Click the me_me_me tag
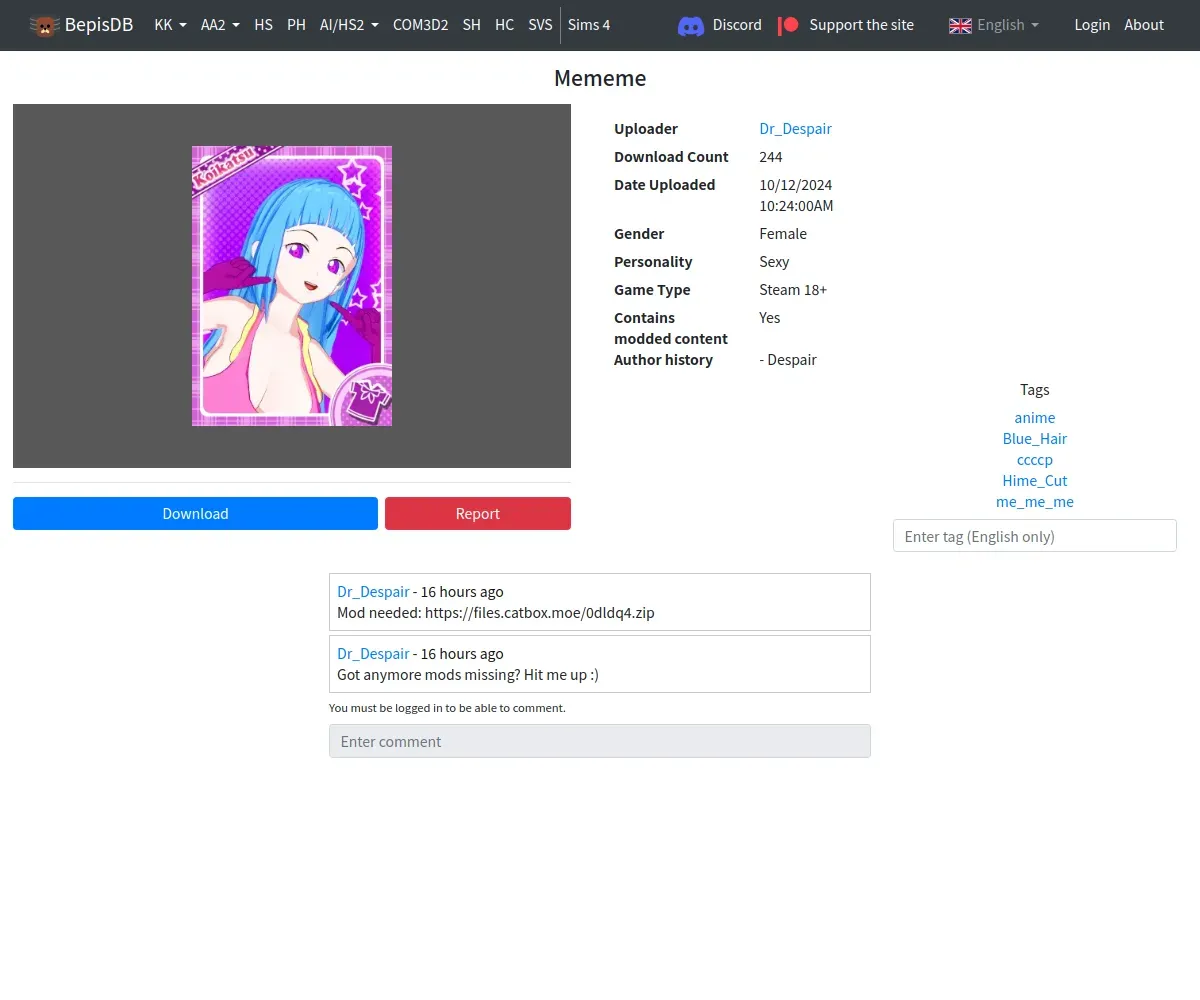Screen dimensions: 1200x1000 1035,502
